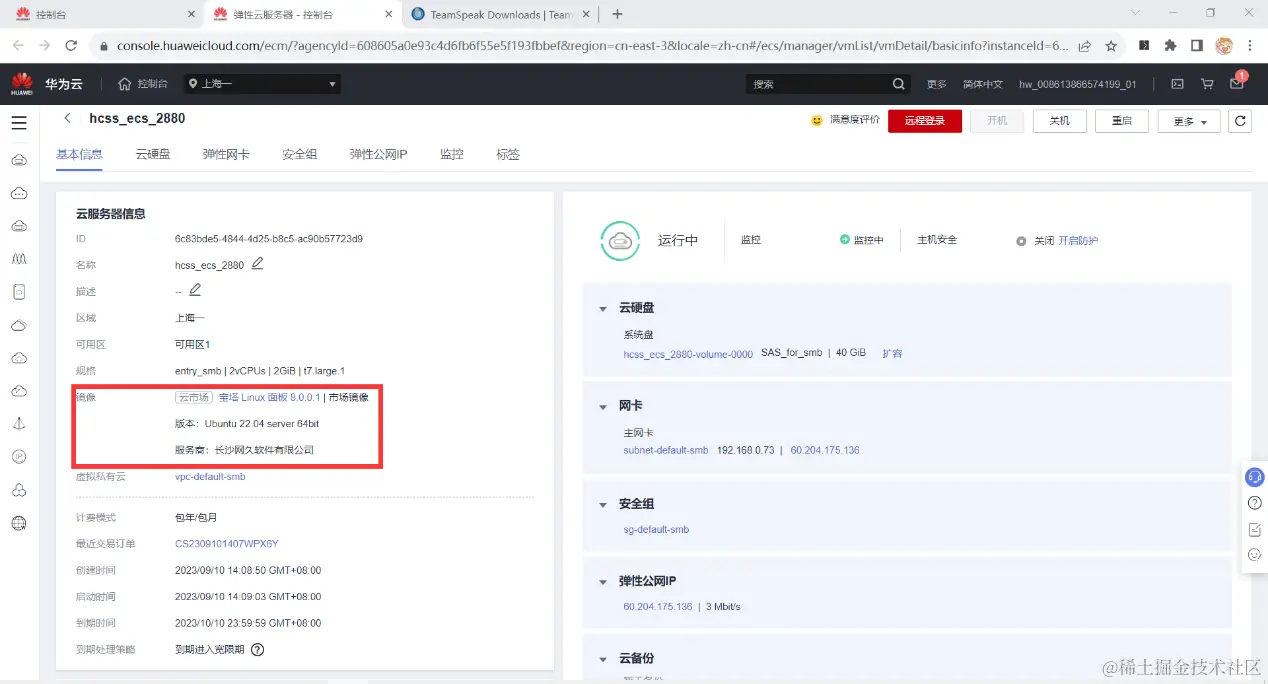1268x684 pixels.
Task: Collapse the 网卡 section
Action: (603, 407)
